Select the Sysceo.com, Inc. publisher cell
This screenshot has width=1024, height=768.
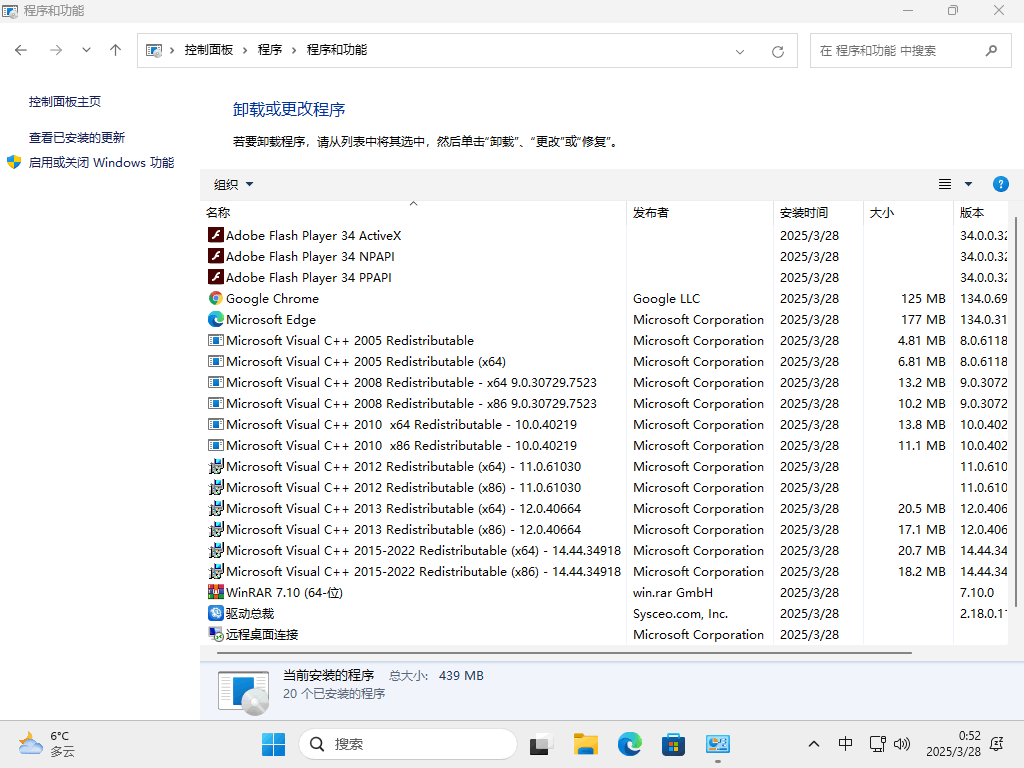pyautogui.click(x=680, y=613)
